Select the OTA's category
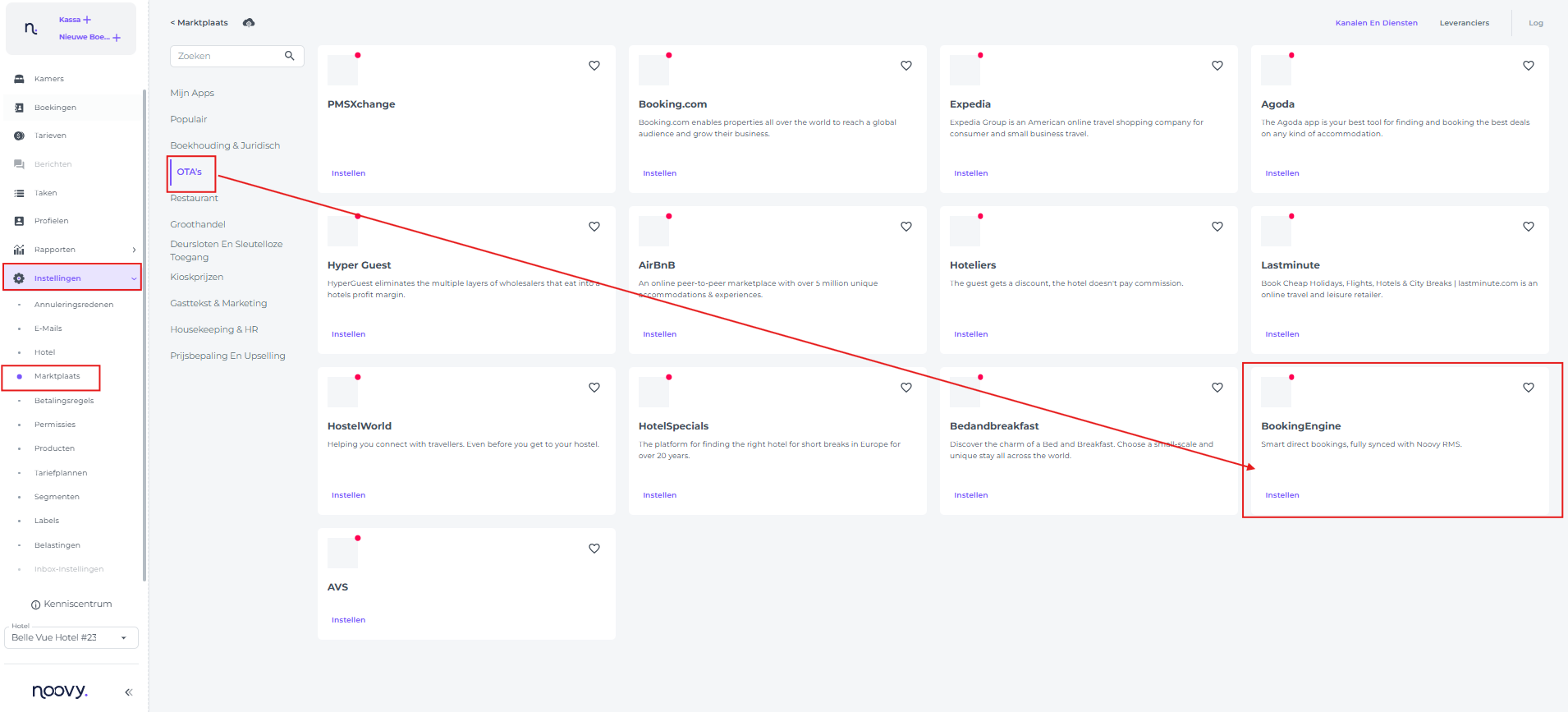Image resolution: width=1568 pixels, height=712 pixels. pyautogui.click(x=190, y=172)
